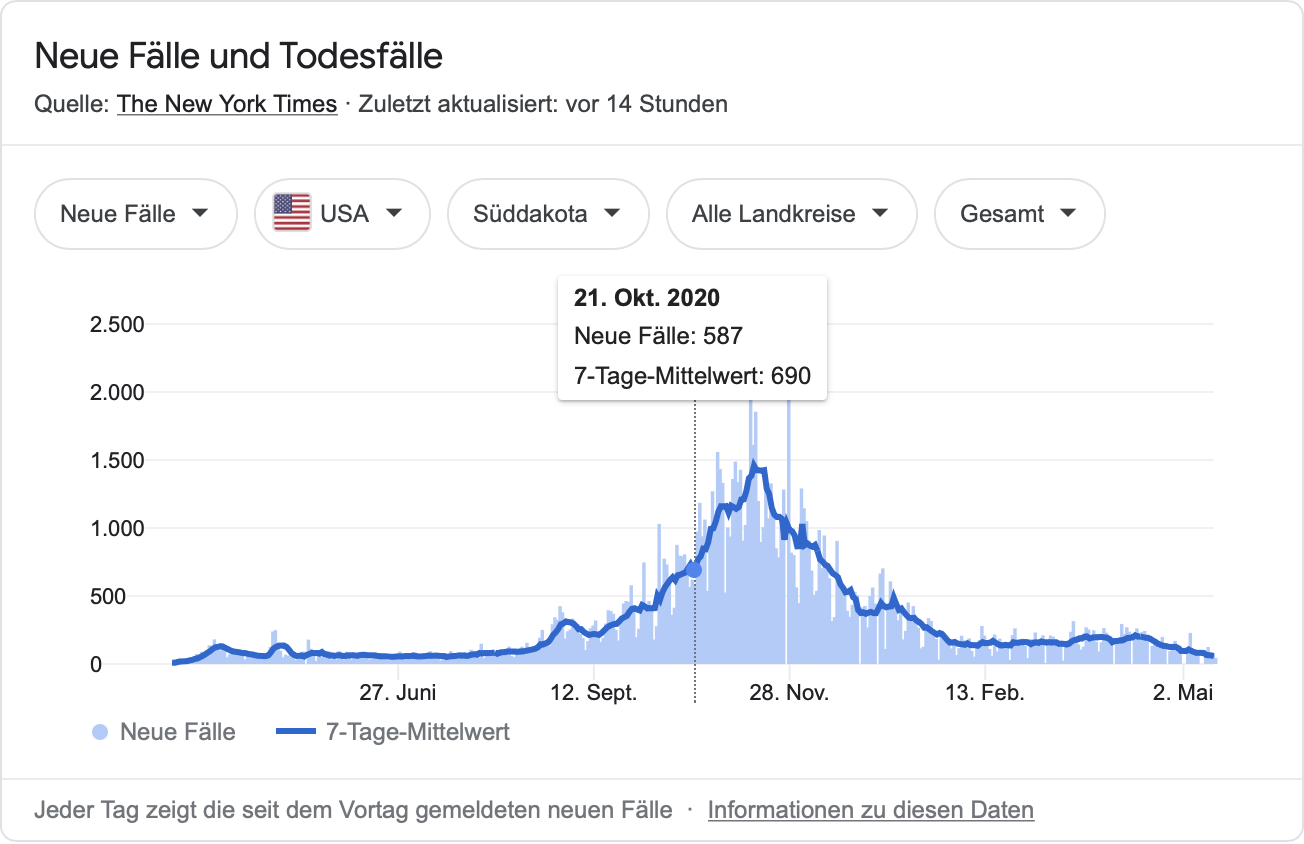Expand the Süddakota state dropdown

(x=547, y=213)
